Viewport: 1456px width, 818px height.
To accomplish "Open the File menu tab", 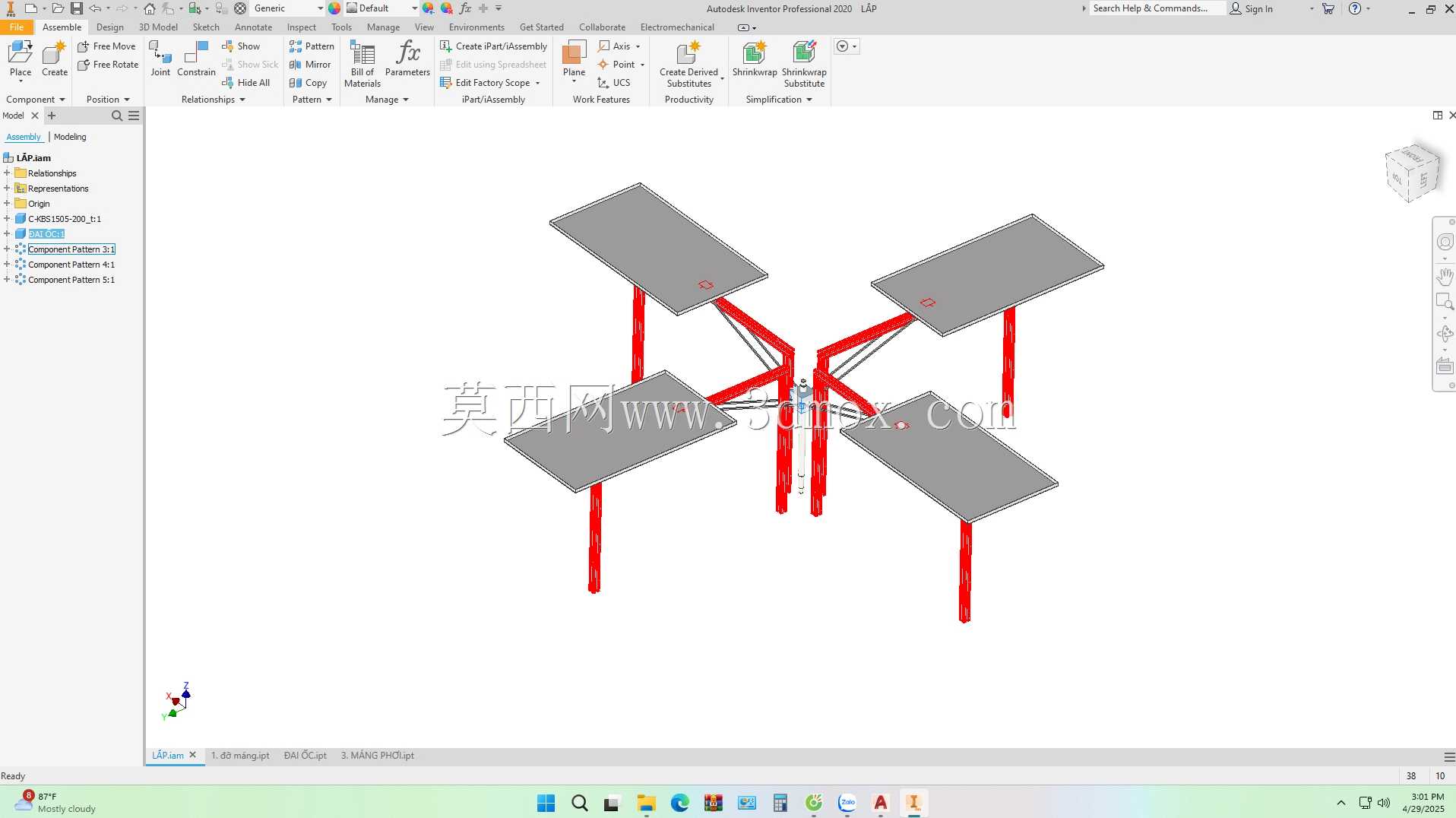I will coord(17,27).
